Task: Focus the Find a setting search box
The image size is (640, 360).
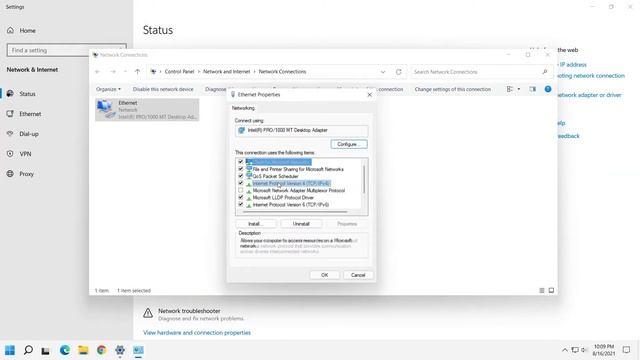Action: [67, 50]
